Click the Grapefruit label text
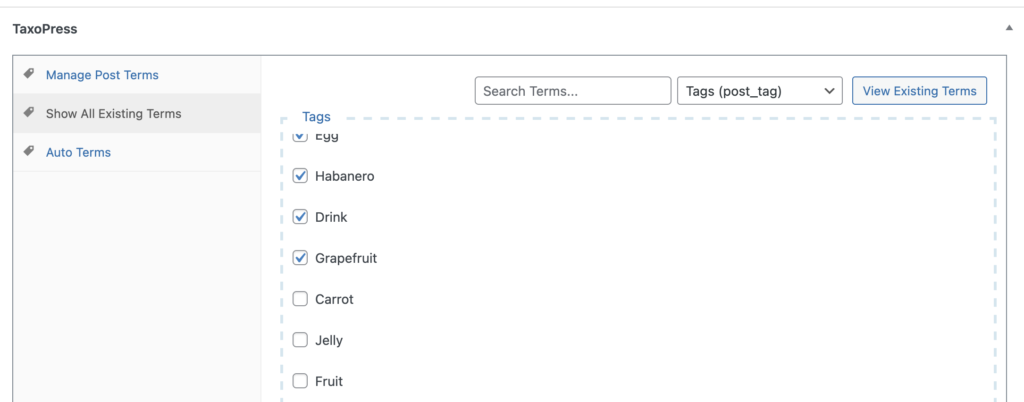The height and width of the screenshot is (402, 1024). pos(346,258)
